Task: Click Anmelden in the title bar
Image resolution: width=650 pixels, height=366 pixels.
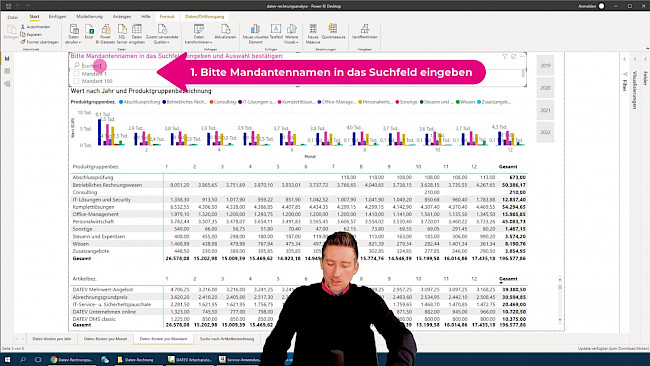Action: (x=587, y=6)
